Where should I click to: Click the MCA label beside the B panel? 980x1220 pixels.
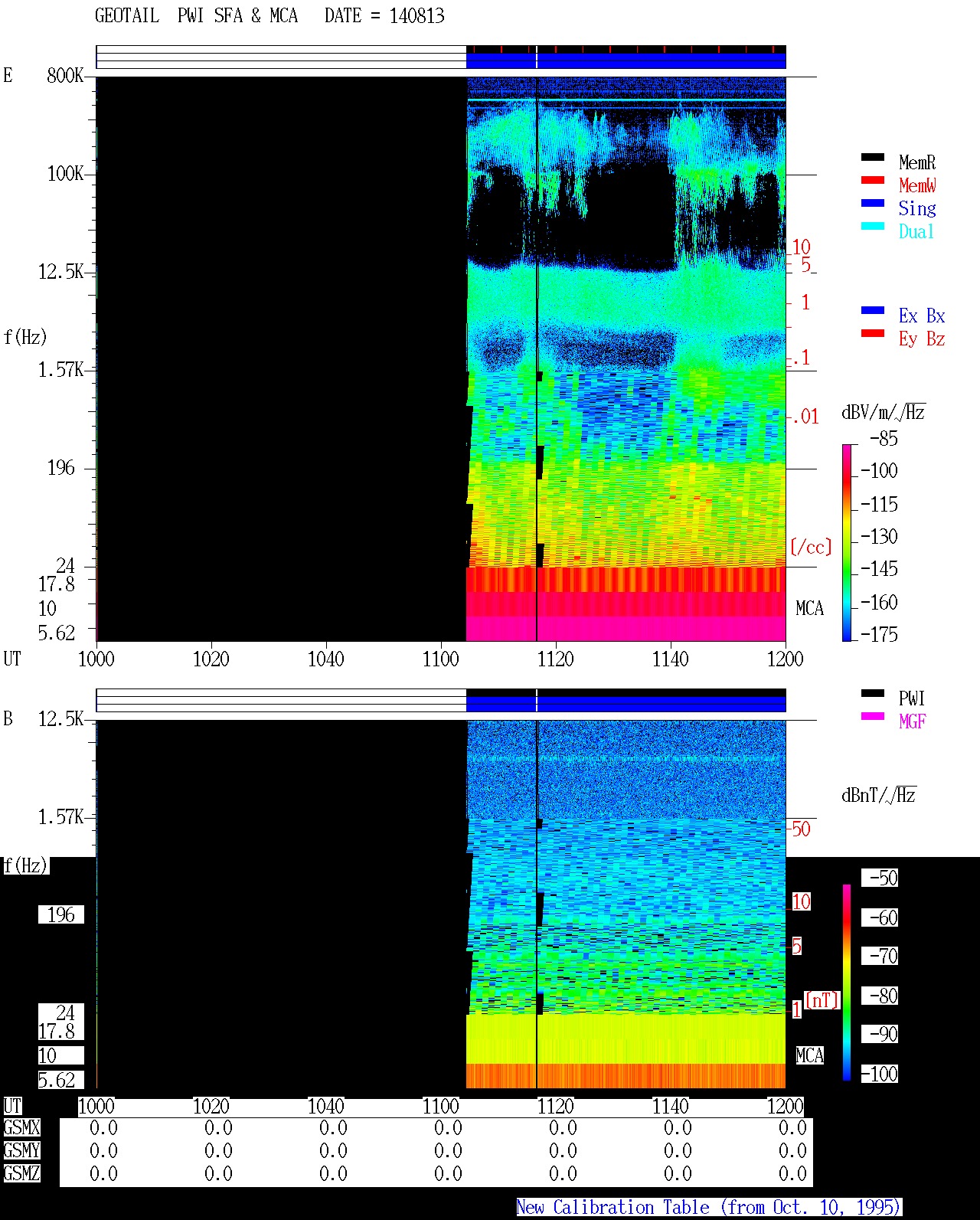pos(810,1055)
